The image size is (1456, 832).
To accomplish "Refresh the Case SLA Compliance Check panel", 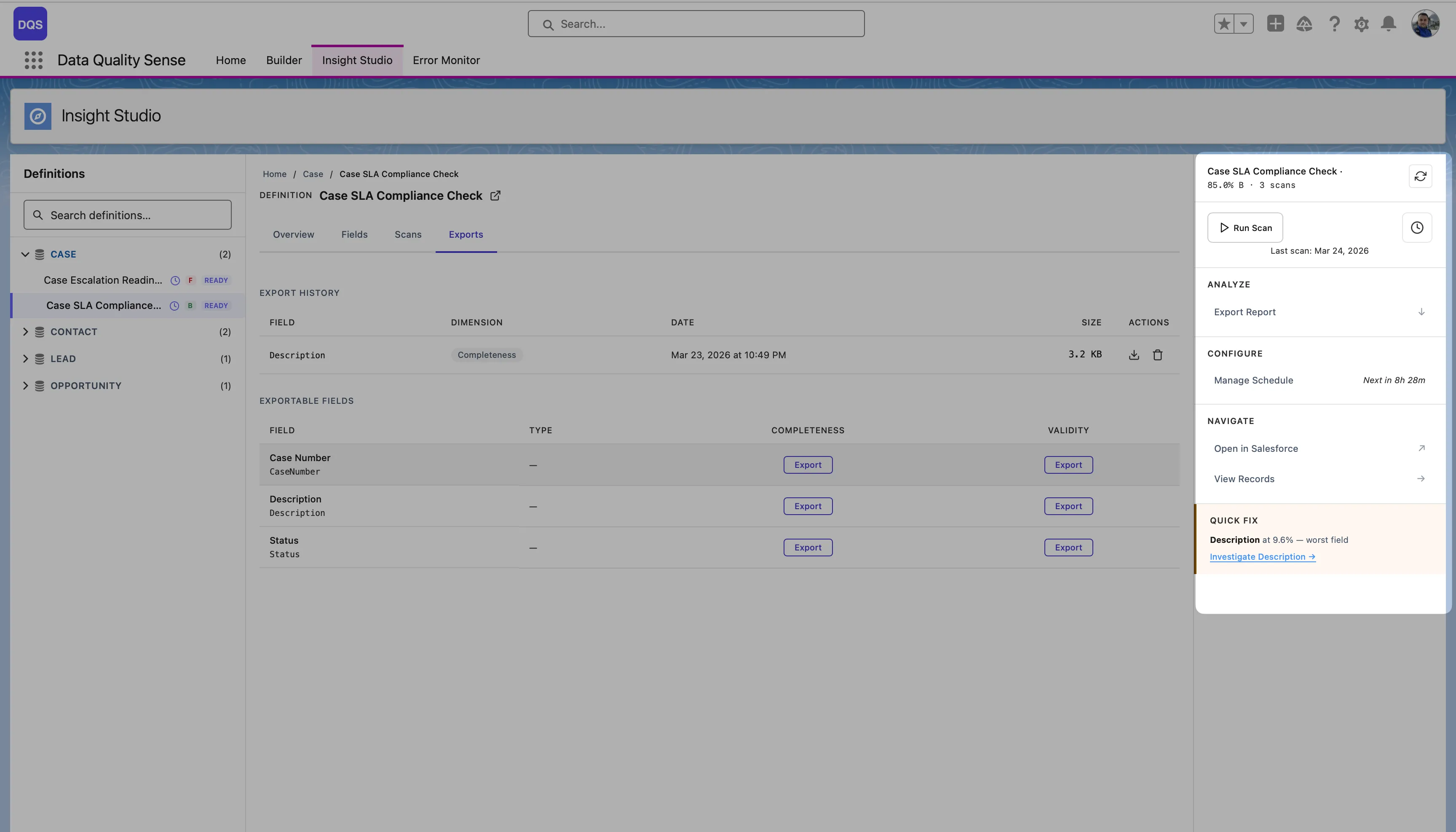I will pyautogui.click(x=1421, y=176).
